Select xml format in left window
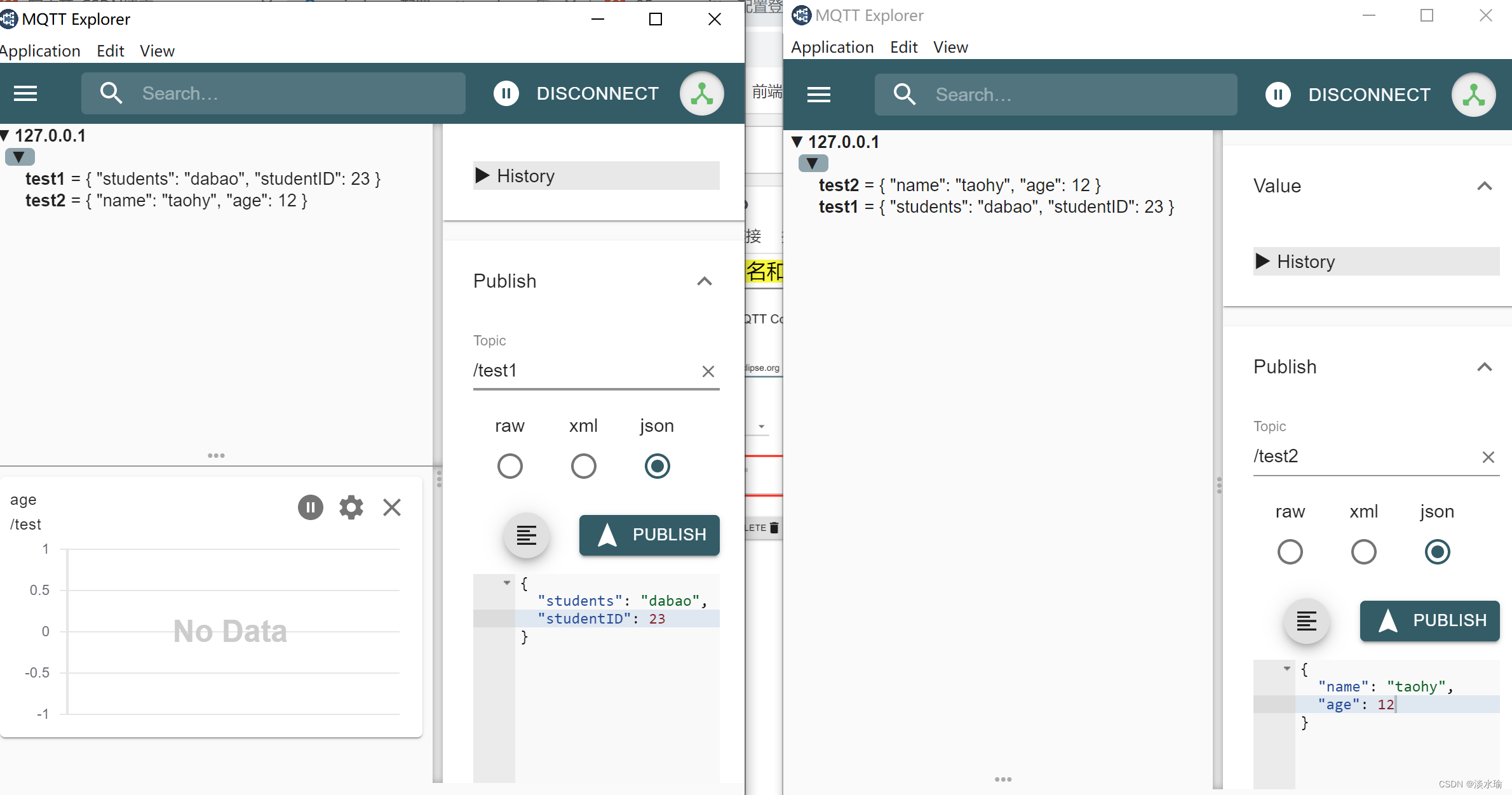The width and height of the screenshot is (1512, 795). pos(584,466)
